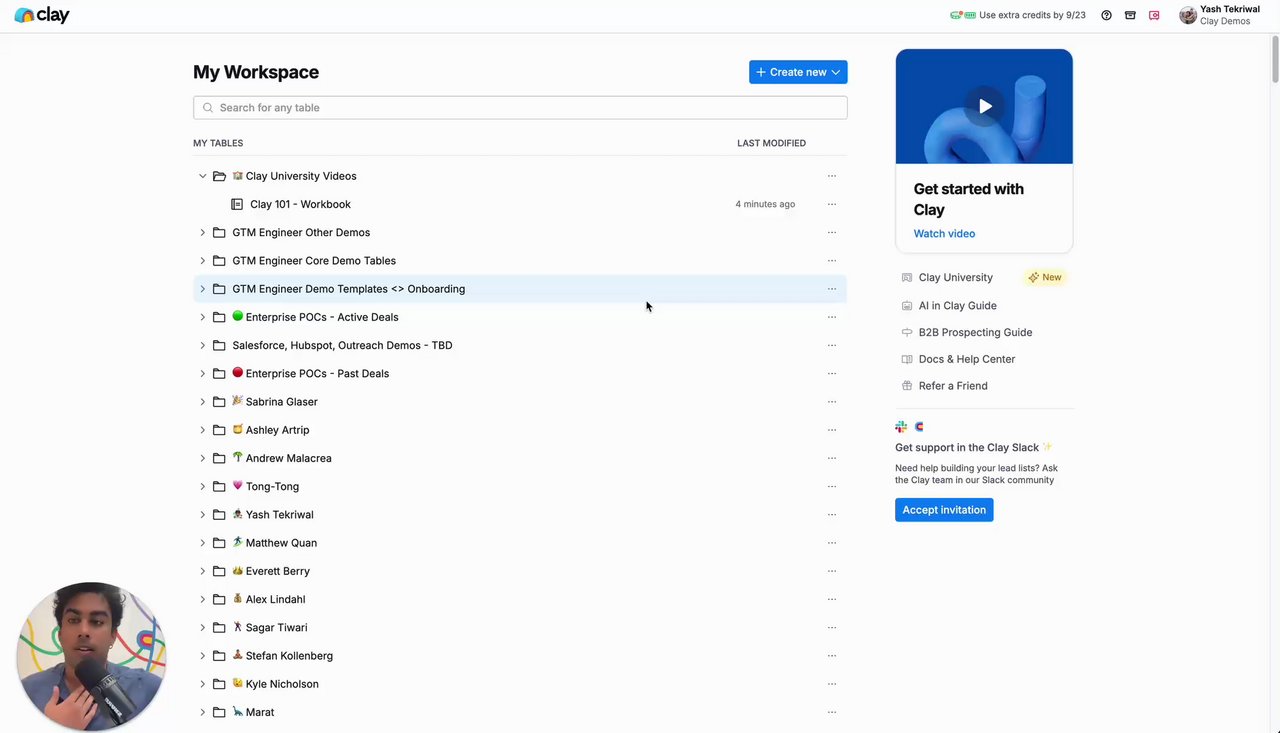Open the AI in Clay Guide link
This screenshot has height=733, width=1280.
pos(958,306)
